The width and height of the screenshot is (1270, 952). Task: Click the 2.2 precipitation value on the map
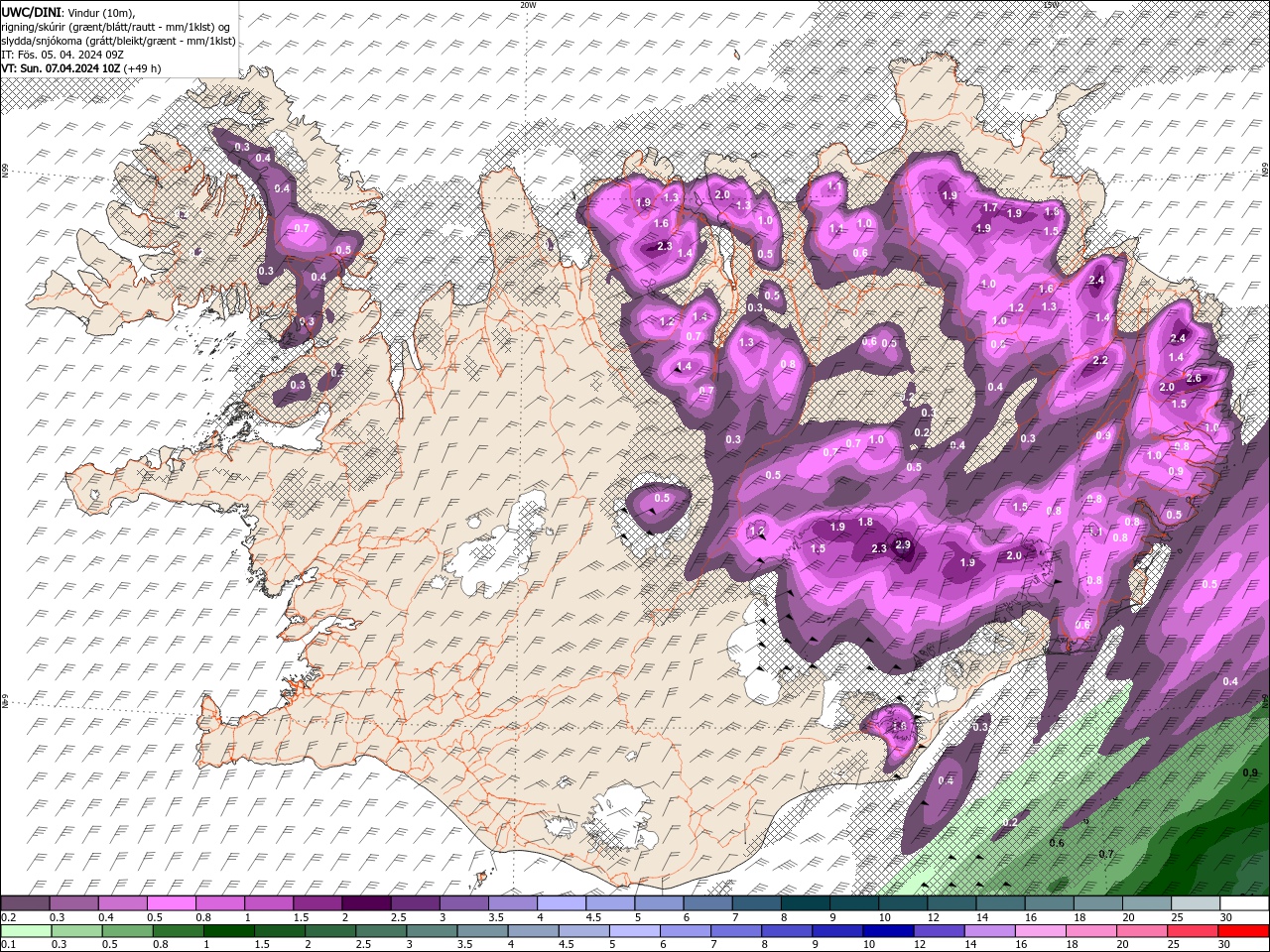[1100, 360]
